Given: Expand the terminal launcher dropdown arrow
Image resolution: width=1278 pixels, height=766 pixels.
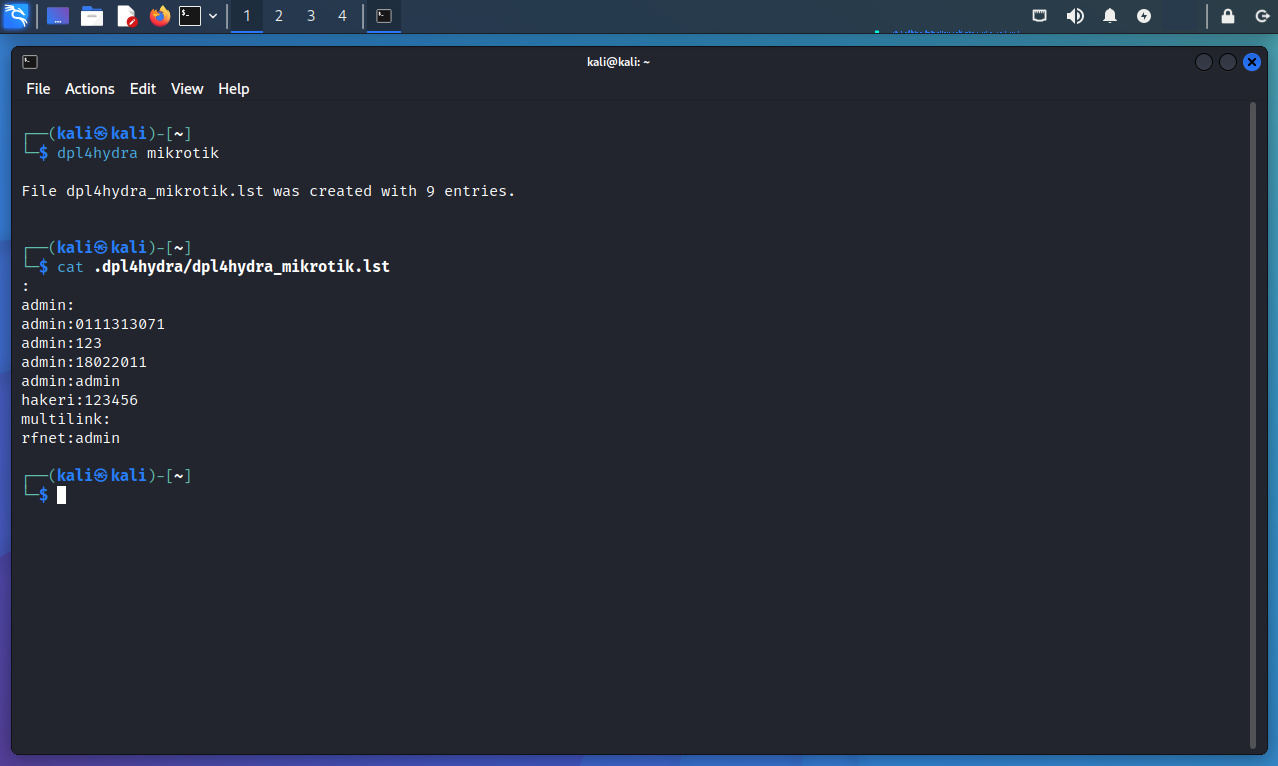Looking at the screenshot, I should [x=213, y=16].
